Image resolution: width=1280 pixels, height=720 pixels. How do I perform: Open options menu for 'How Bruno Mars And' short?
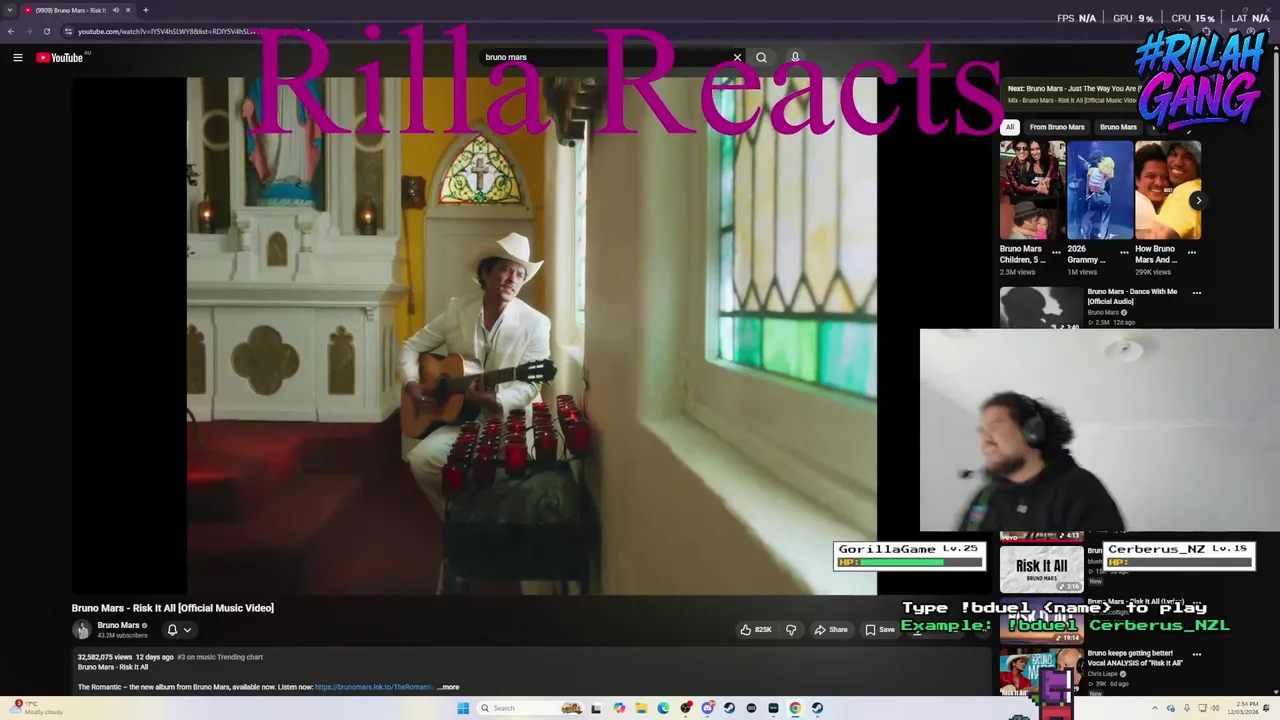tap(1191, 252)
